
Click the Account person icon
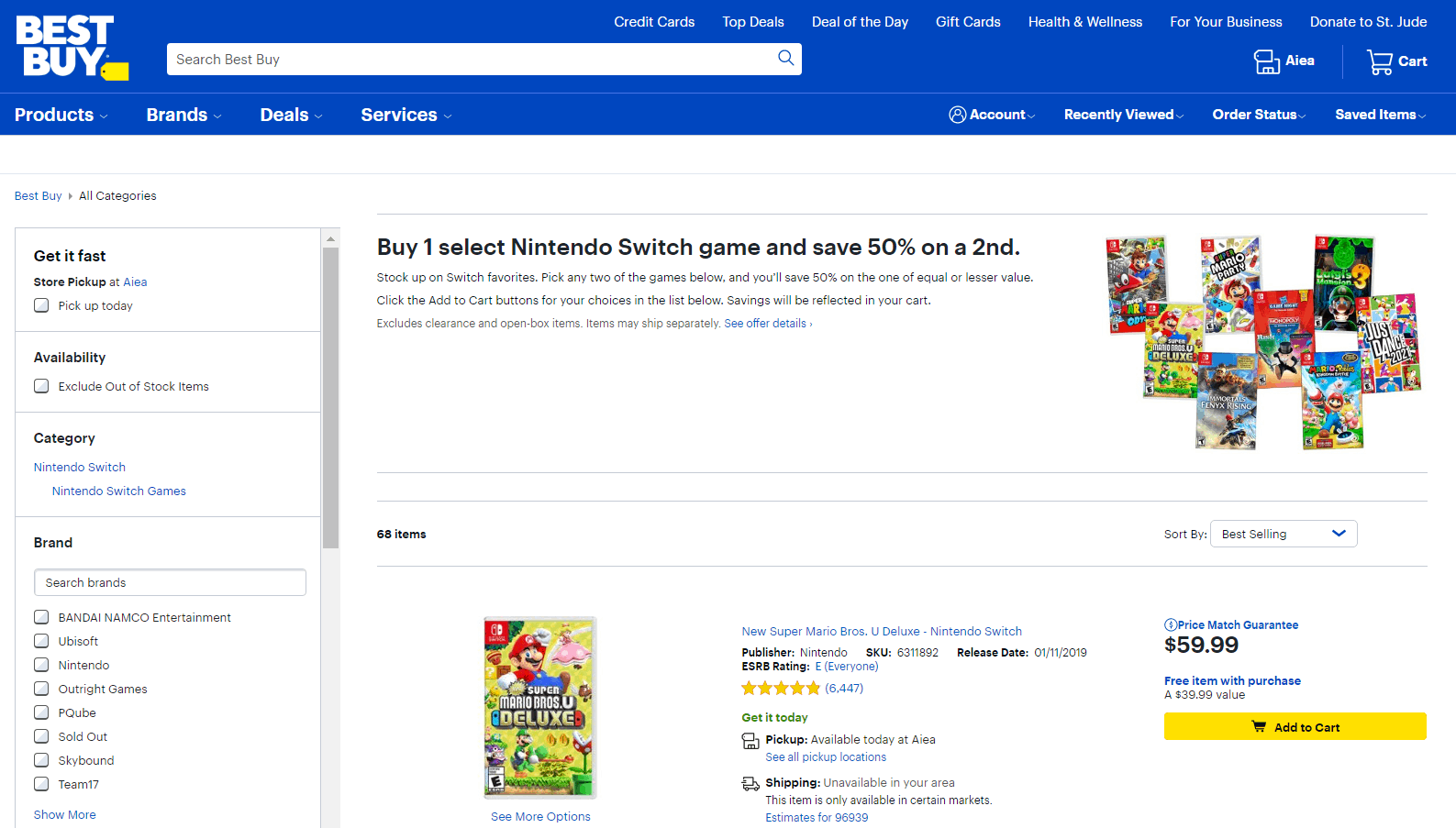tap(957, 115)
